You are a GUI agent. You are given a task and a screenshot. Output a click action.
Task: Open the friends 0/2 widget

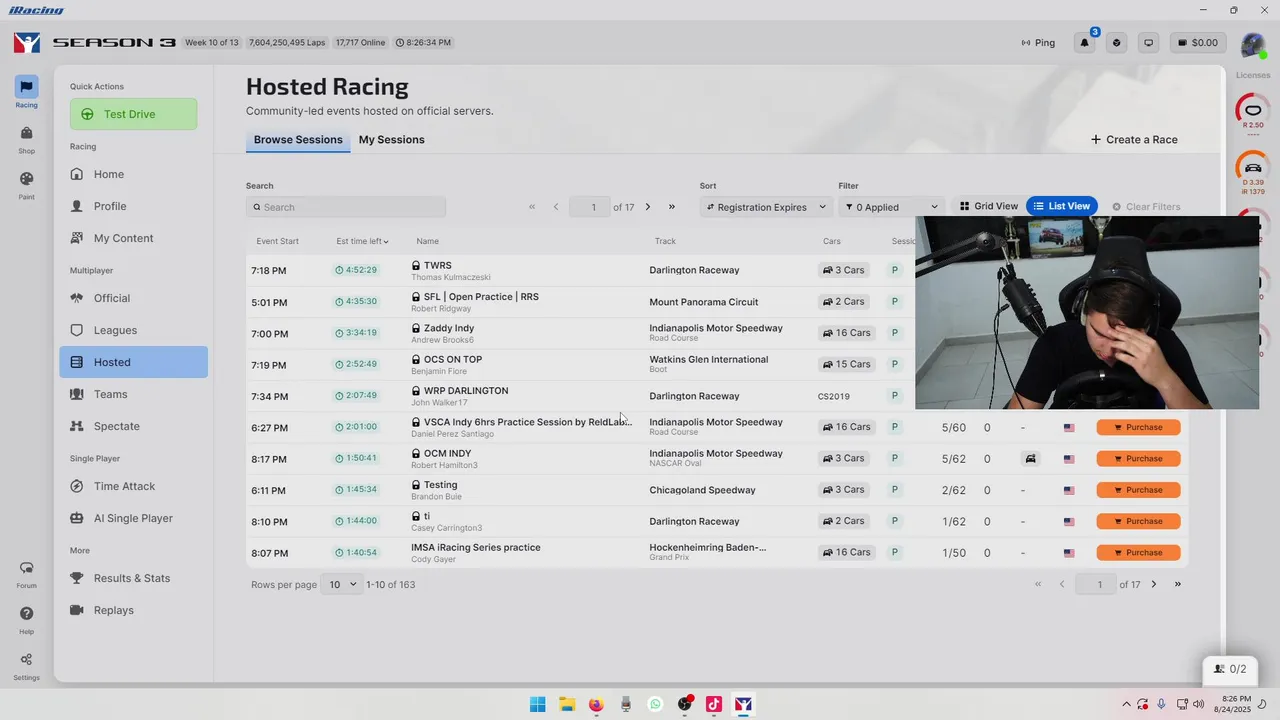point(1230,669)
